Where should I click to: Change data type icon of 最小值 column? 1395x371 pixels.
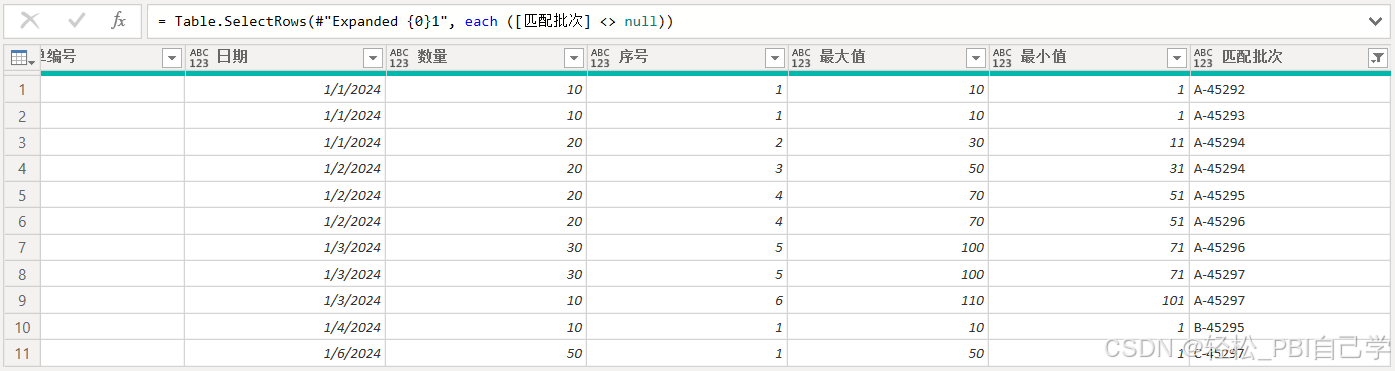[x=1003, y=58]
